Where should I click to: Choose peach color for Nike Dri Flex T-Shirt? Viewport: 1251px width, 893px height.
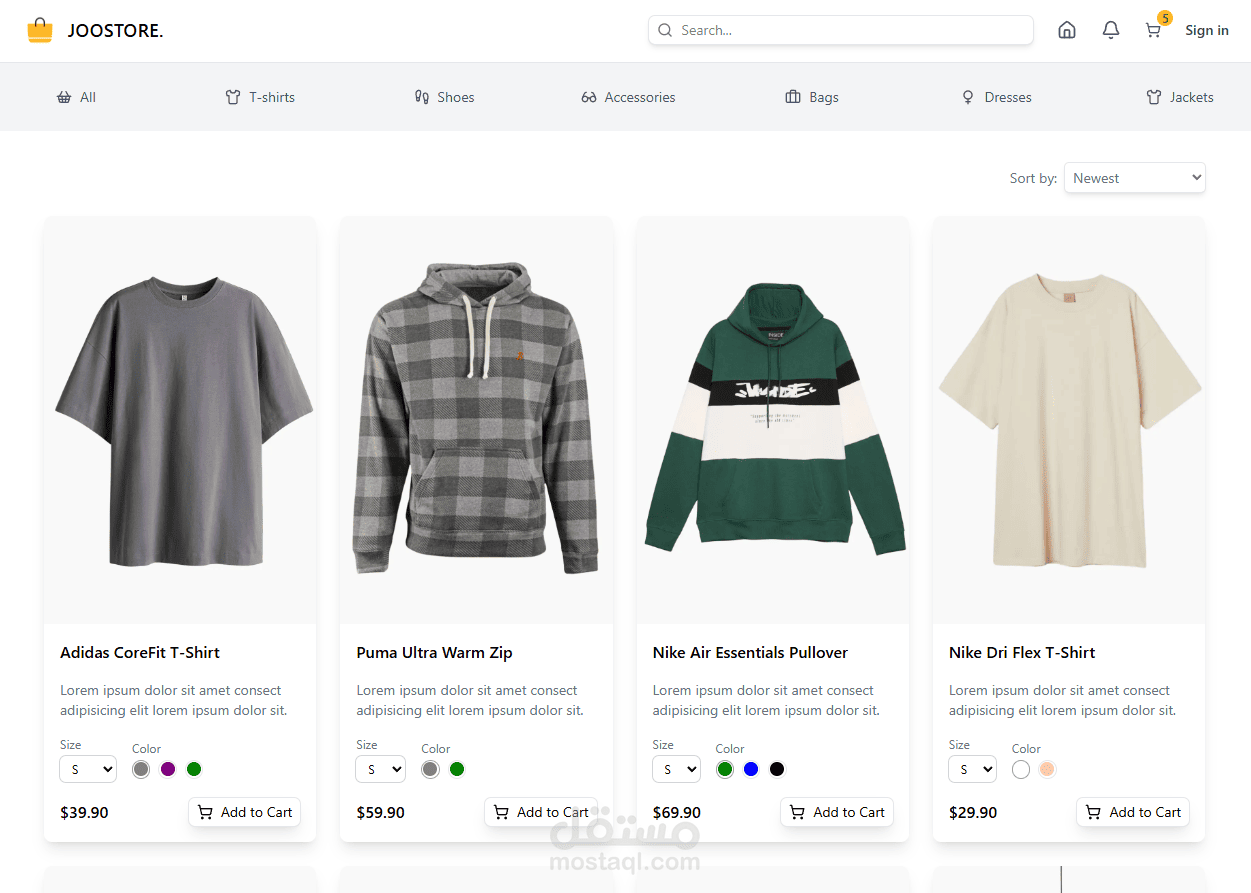1047,769
